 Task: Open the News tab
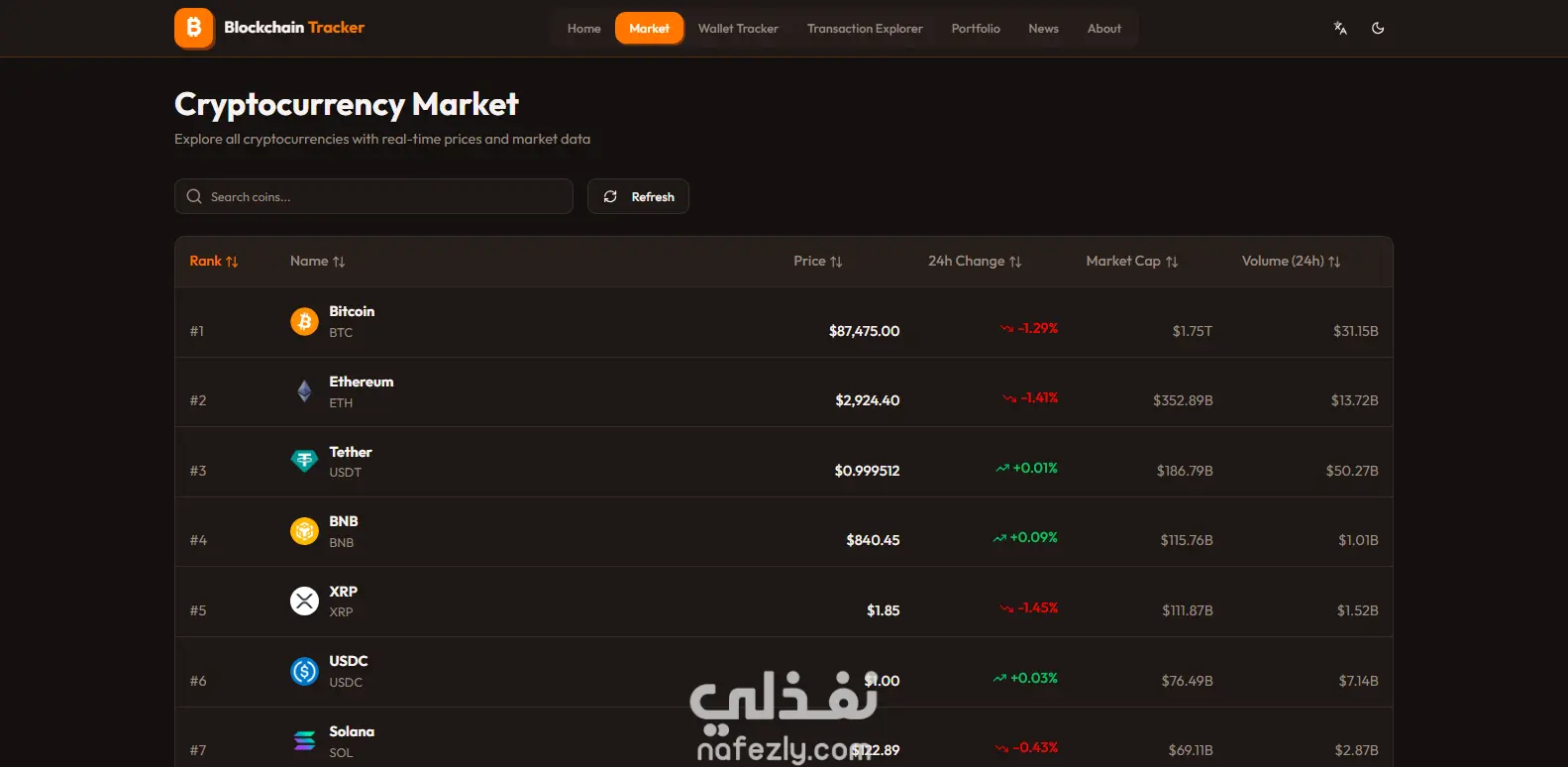pyautogui.click(x=1043, y=29)
